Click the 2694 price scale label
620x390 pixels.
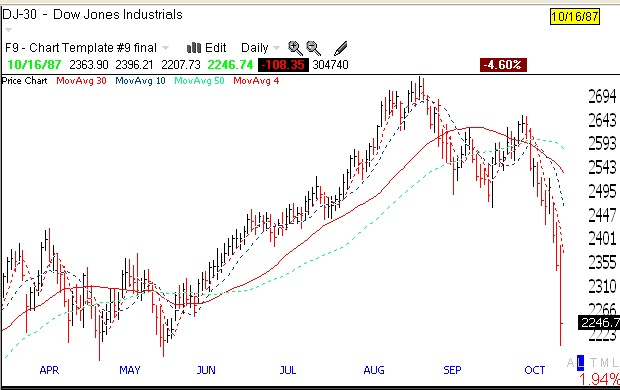[602, 96]
